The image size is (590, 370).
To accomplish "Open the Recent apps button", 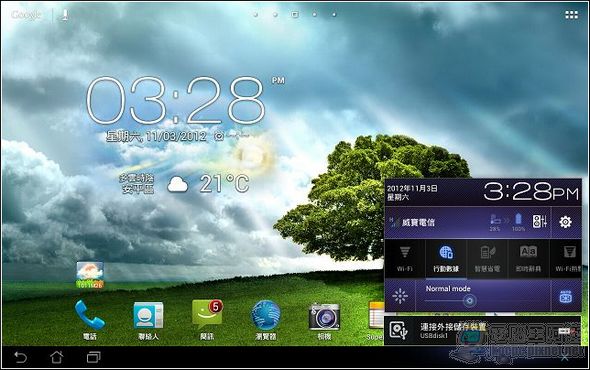I will click(93, 357).
